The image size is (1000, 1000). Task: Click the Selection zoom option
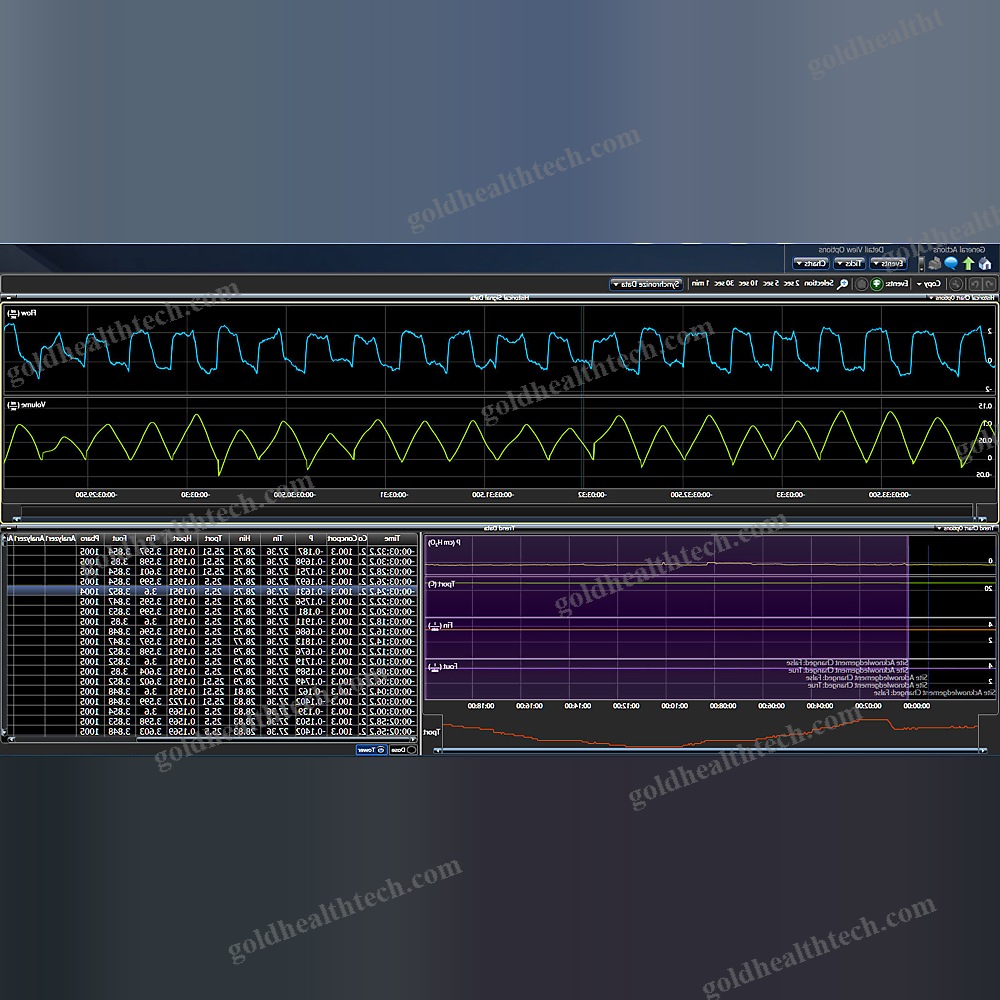point(819,283)
